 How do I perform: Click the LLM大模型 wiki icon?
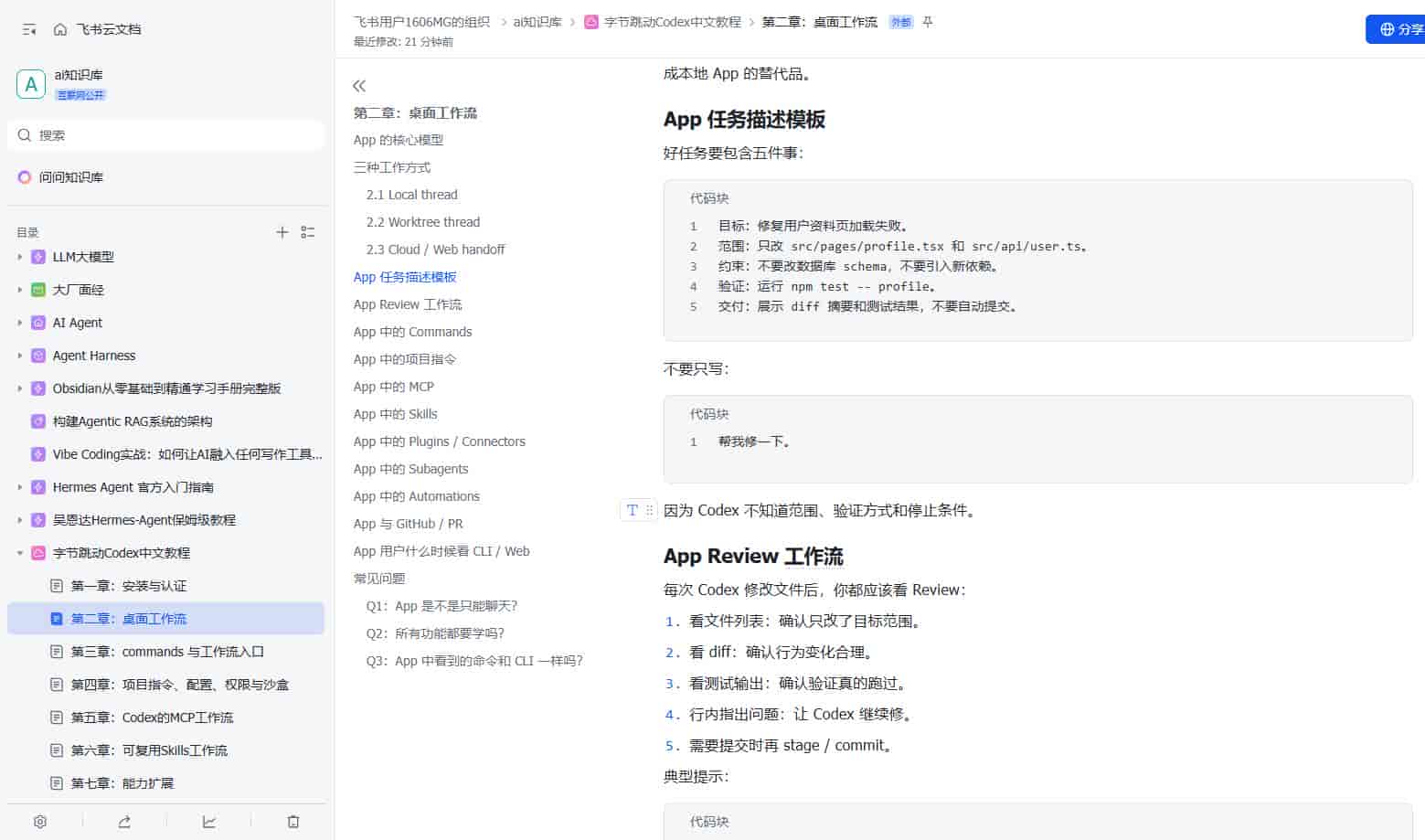tap(38, 257)
